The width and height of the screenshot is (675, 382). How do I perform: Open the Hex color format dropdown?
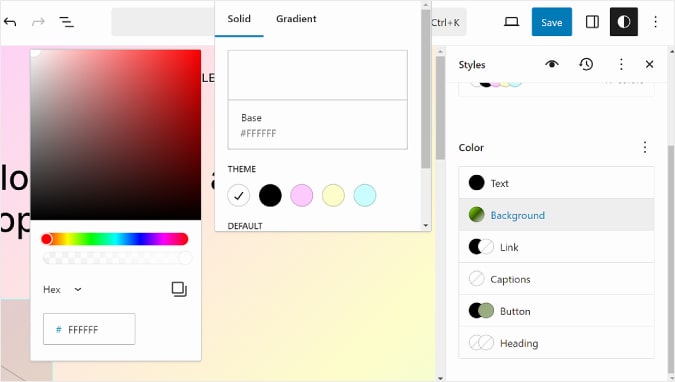(62, 289)
